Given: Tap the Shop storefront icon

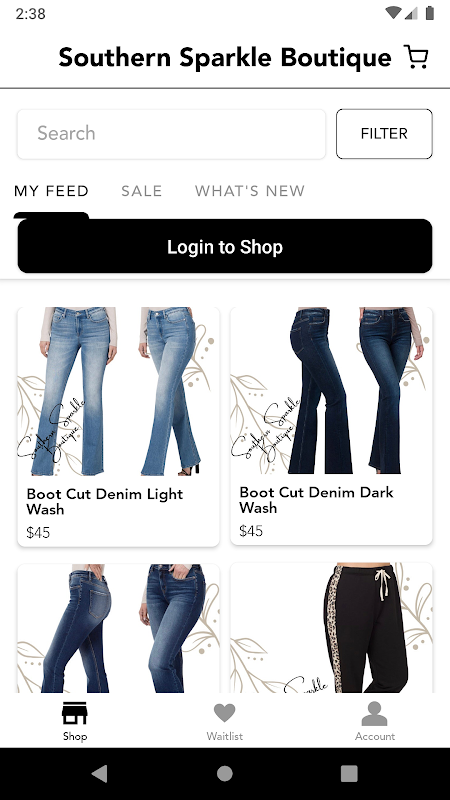Looking at the screenshot, I should coord(74,713).
